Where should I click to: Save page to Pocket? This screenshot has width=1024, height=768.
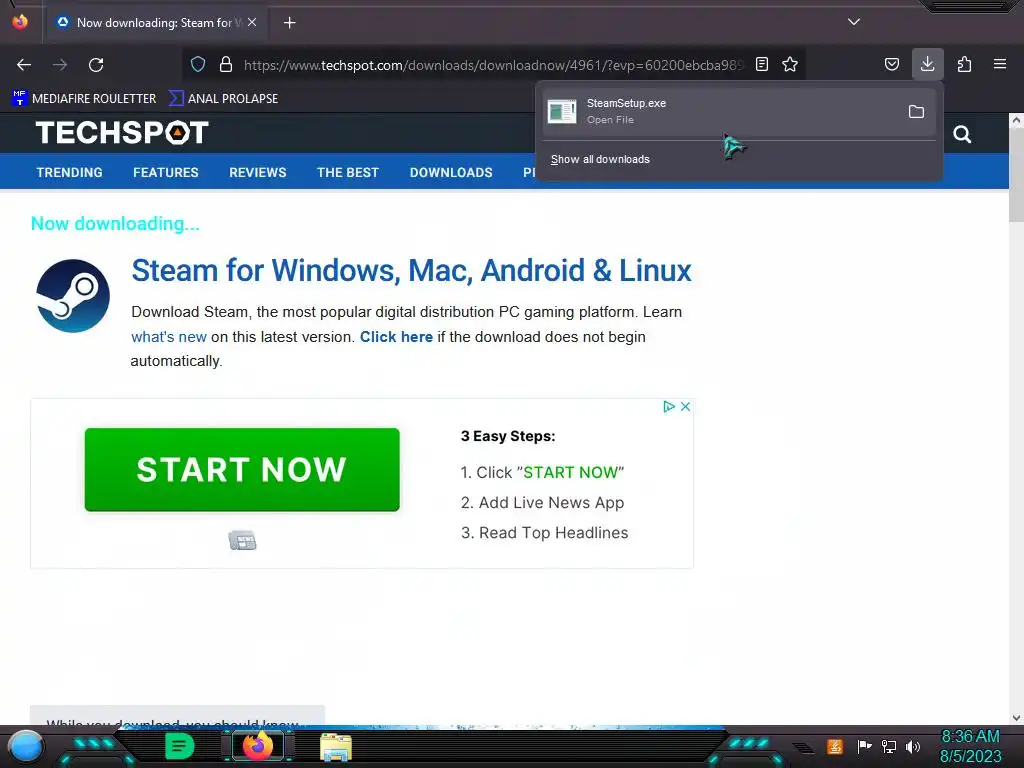tap(891, 65)
